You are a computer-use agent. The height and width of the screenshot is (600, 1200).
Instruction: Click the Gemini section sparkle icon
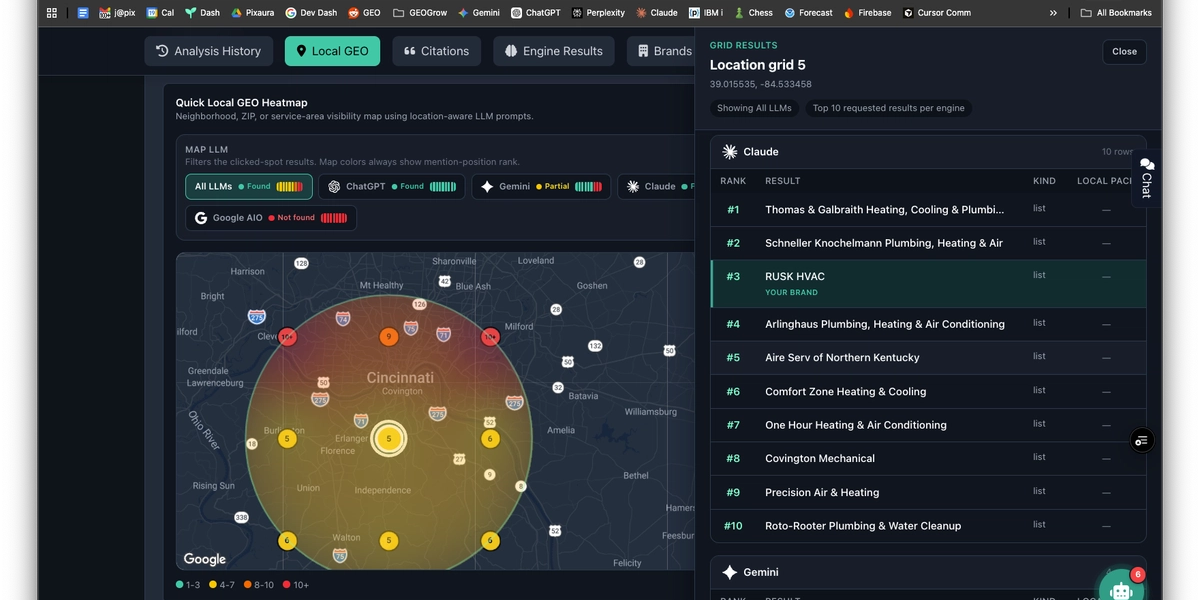click(730, 573)
